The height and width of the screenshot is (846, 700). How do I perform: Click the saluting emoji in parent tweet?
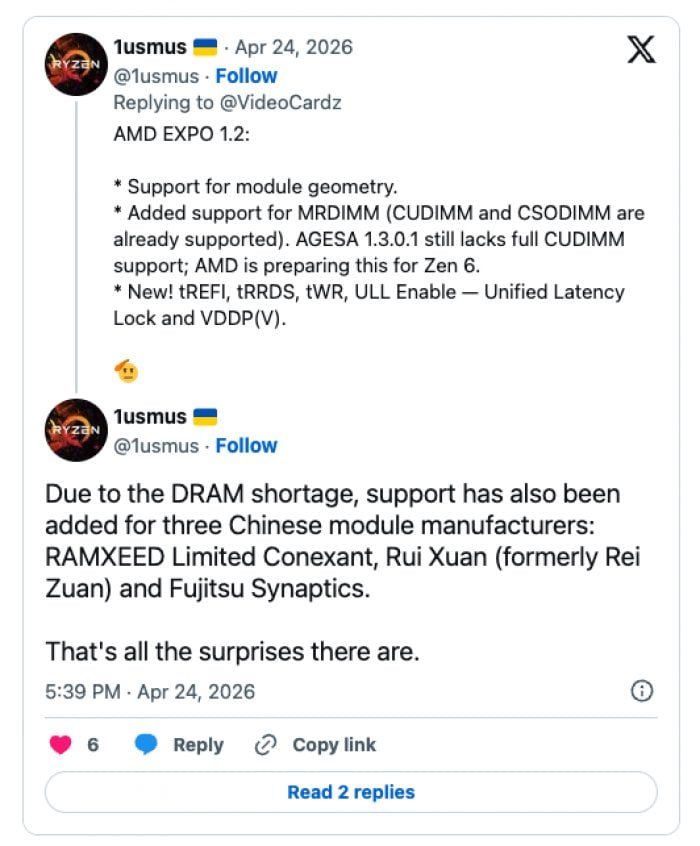(x=126, y=371)
